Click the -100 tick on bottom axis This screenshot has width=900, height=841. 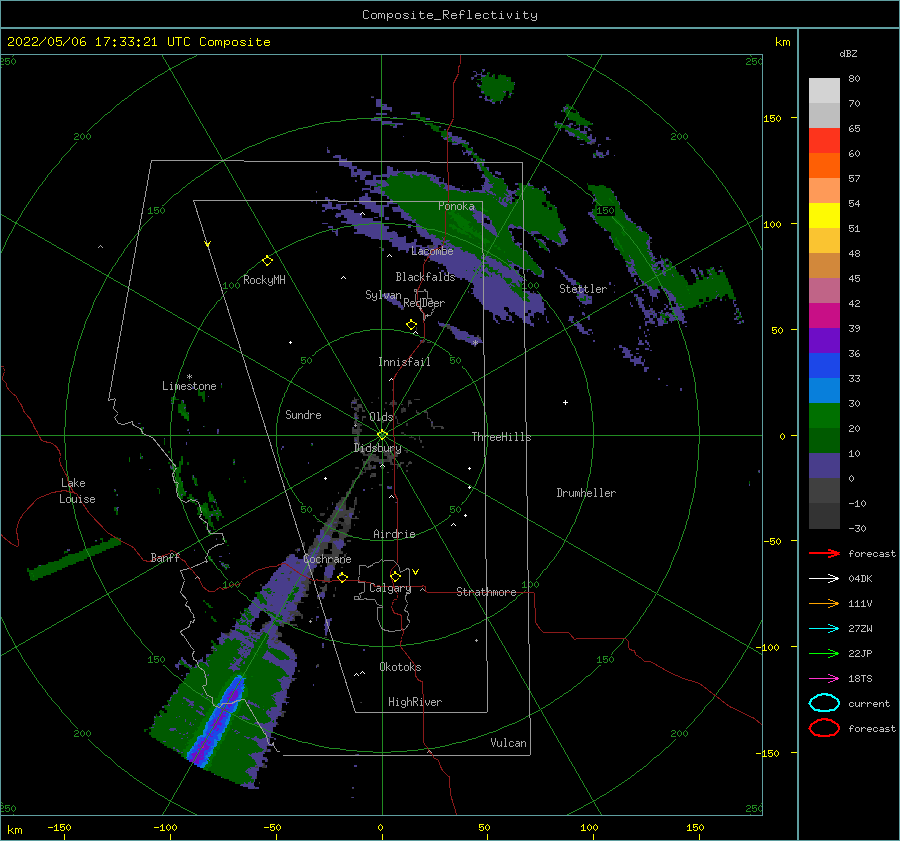point(165,827)
